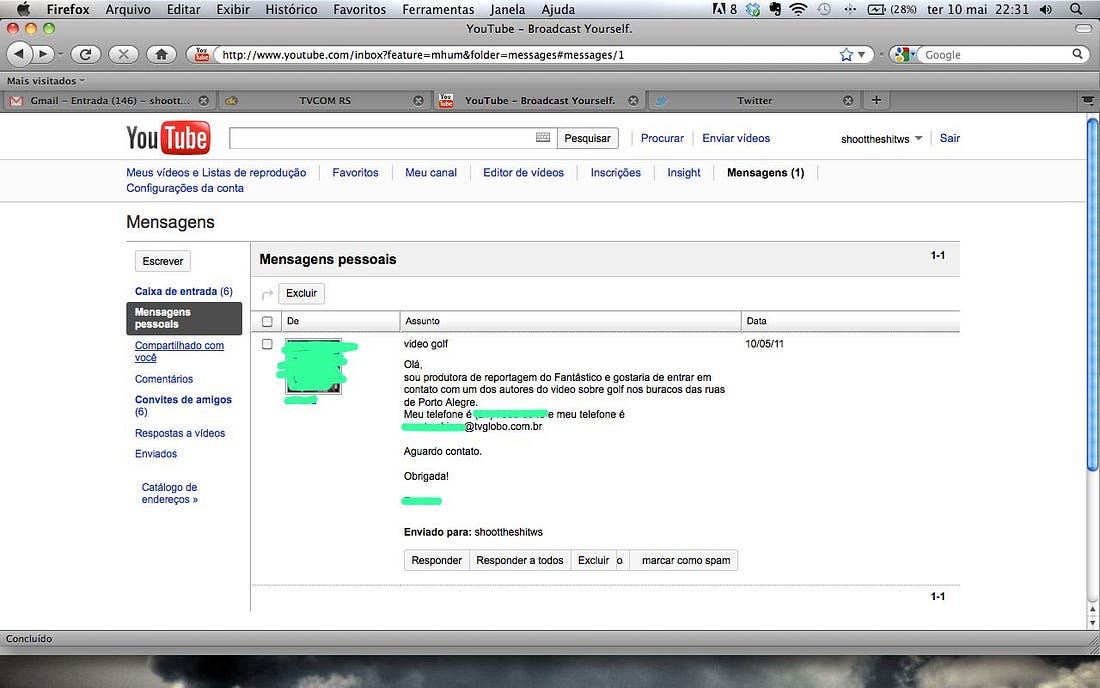Open the Comentários folder link

pyautogui.click(x=163, y=379)
